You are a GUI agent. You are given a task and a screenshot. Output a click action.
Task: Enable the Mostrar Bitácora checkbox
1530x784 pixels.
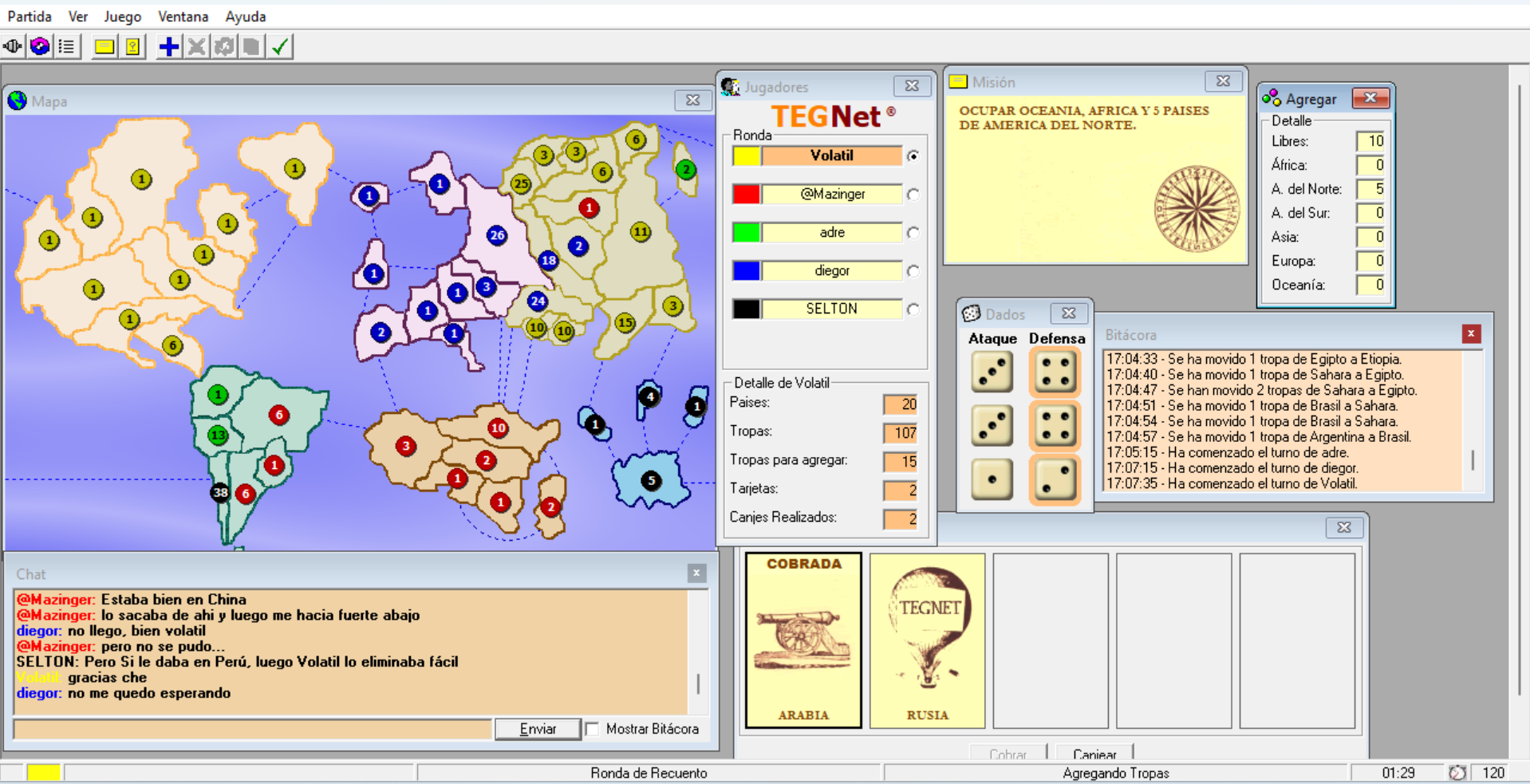coord(592,729)
